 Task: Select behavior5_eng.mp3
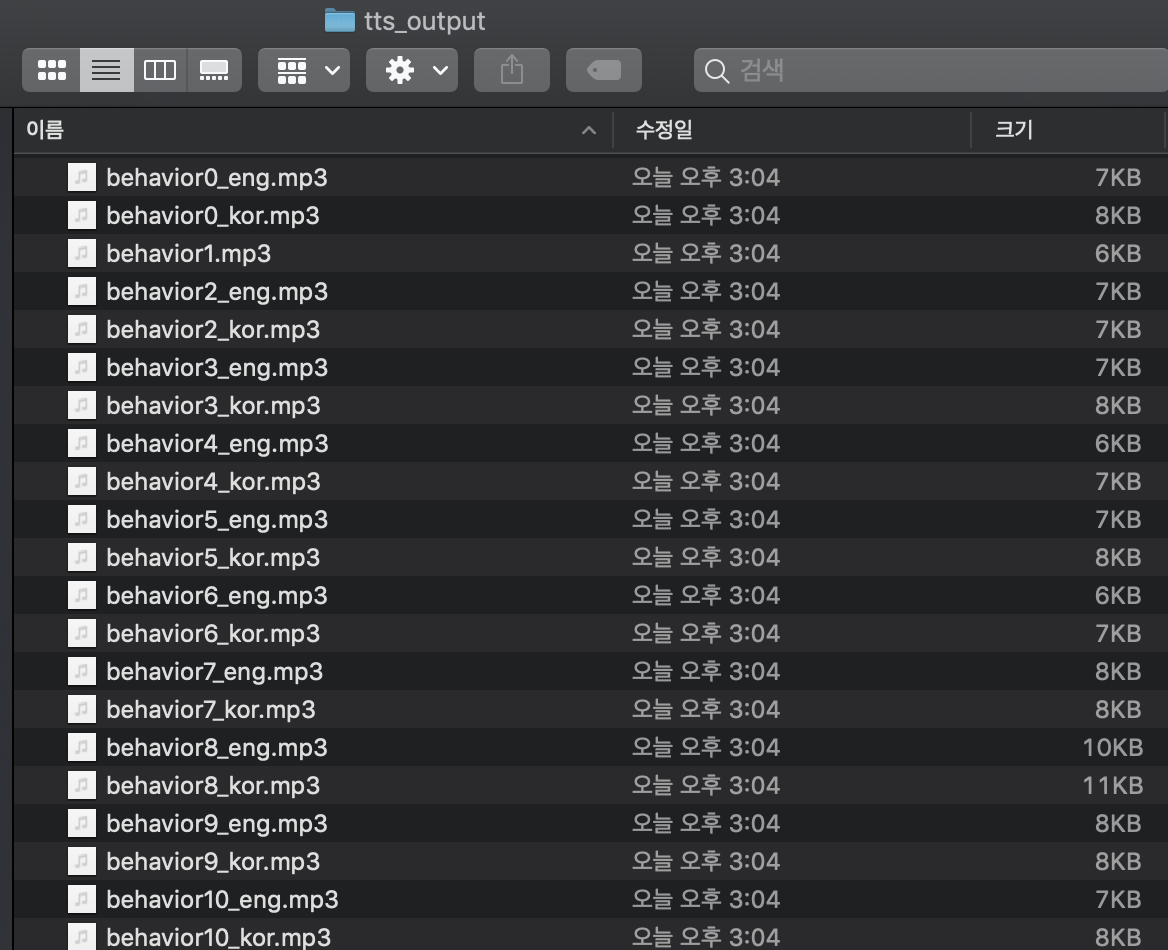click(x=591, y=519)
